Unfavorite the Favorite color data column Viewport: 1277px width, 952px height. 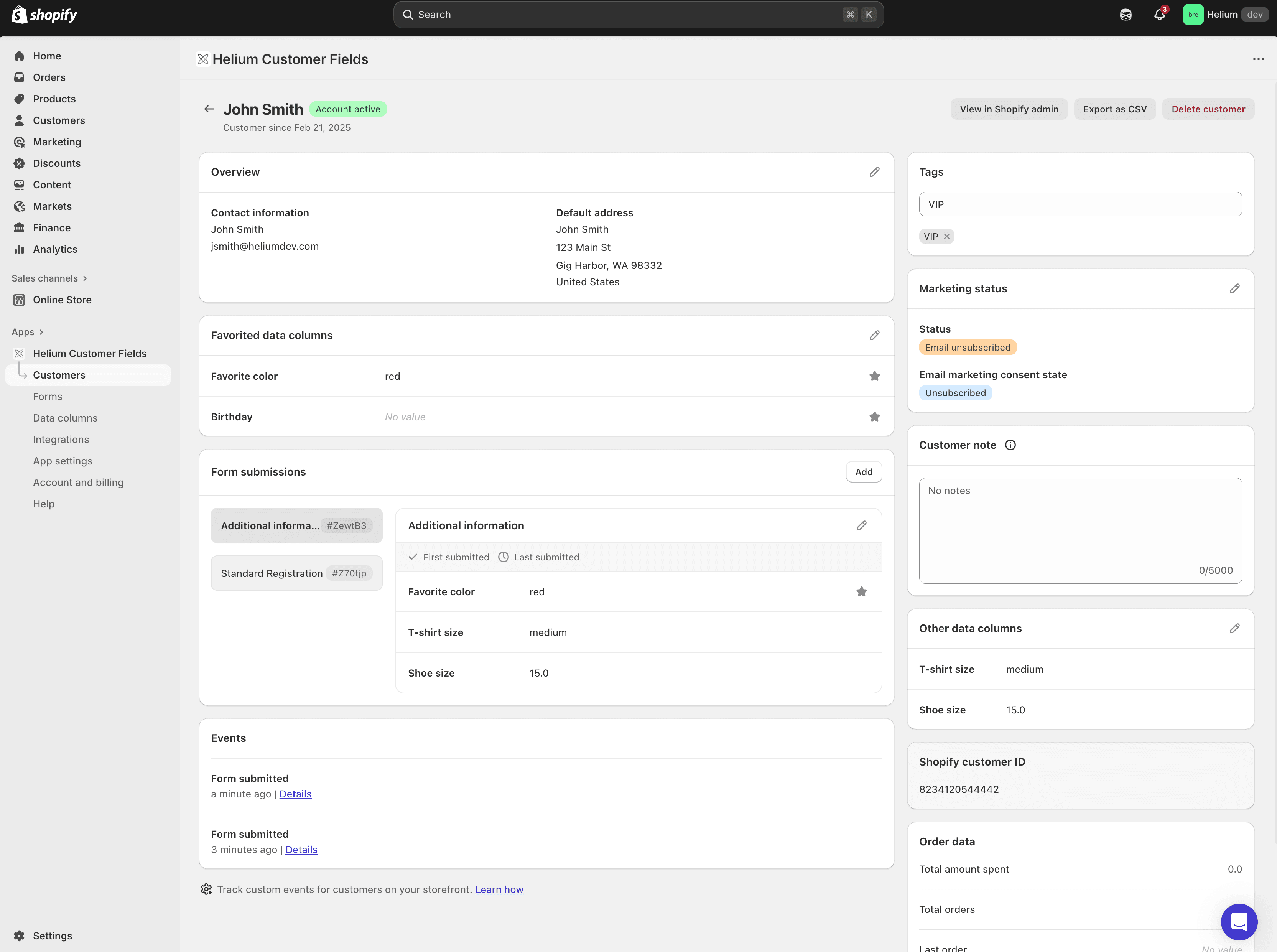pos(874,376)
